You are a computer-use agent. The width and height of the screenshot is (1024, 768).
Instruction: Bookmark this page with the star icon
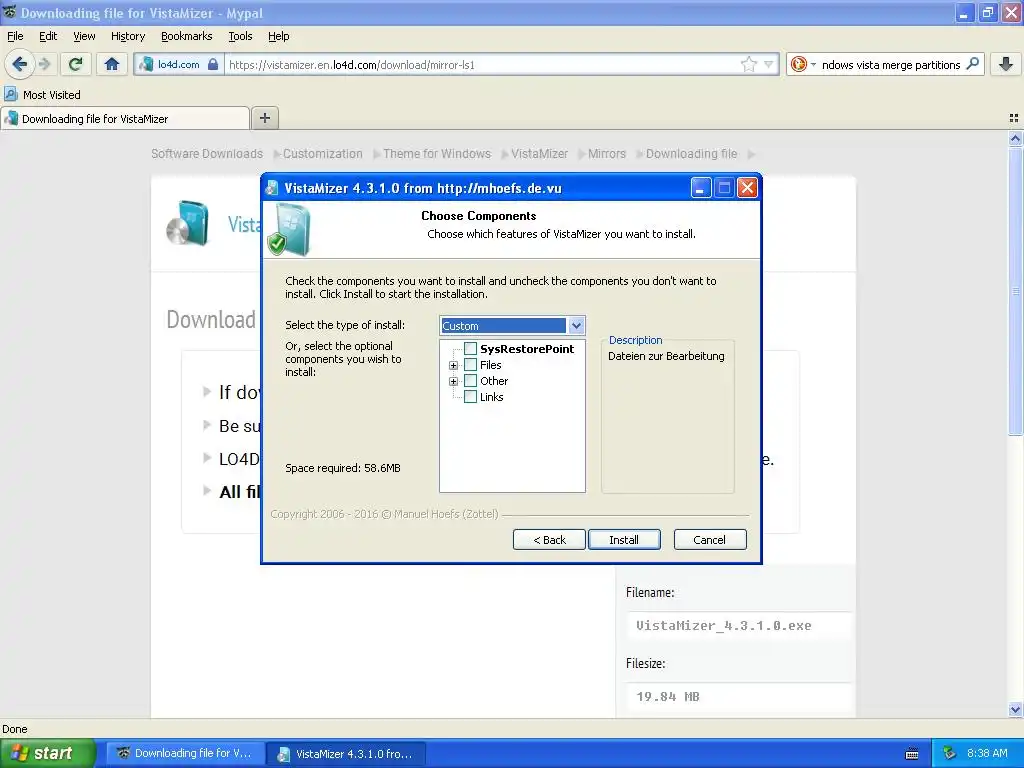click(748, 64)
